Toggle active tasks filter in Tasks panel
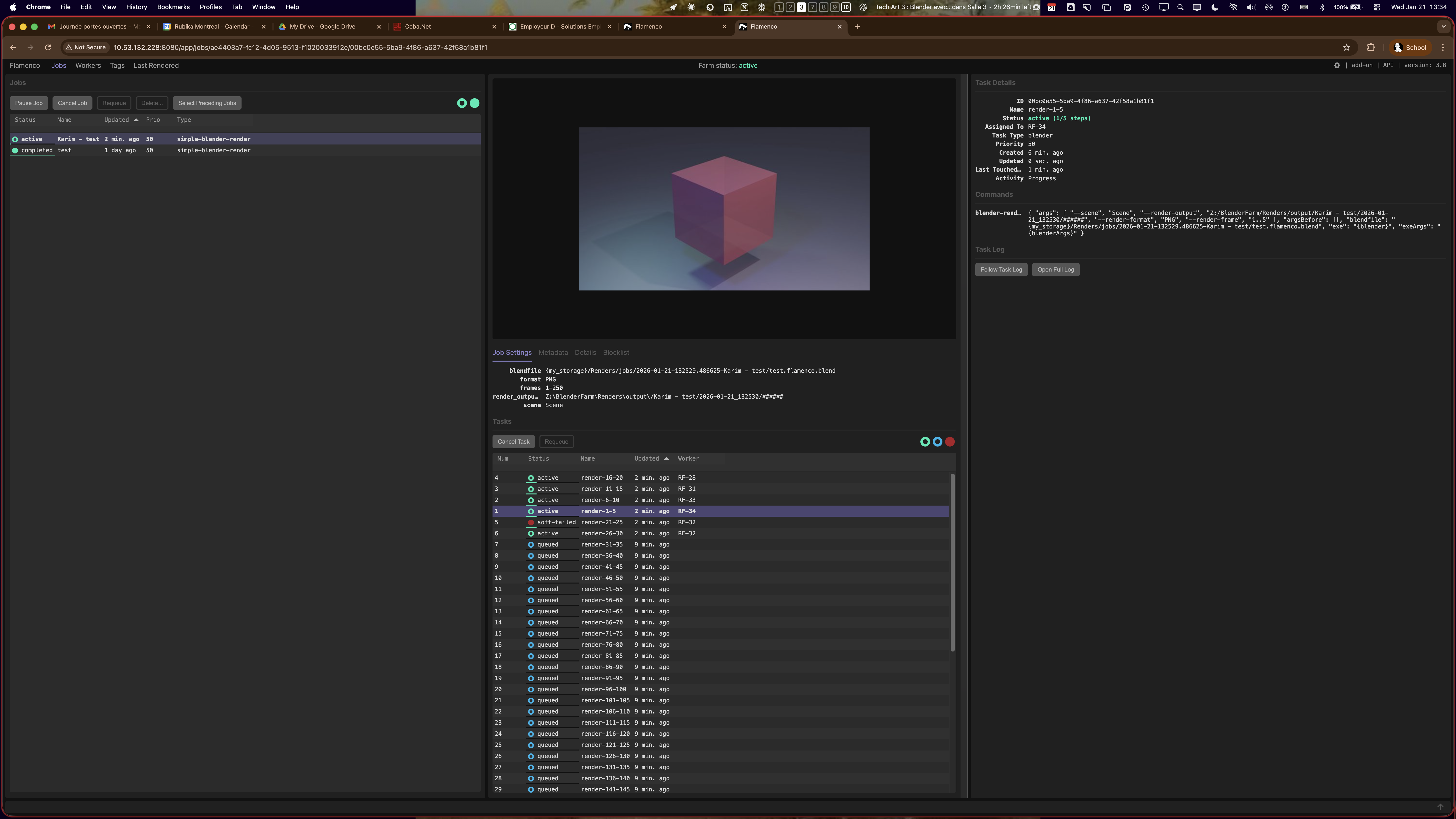 (925, 442)
